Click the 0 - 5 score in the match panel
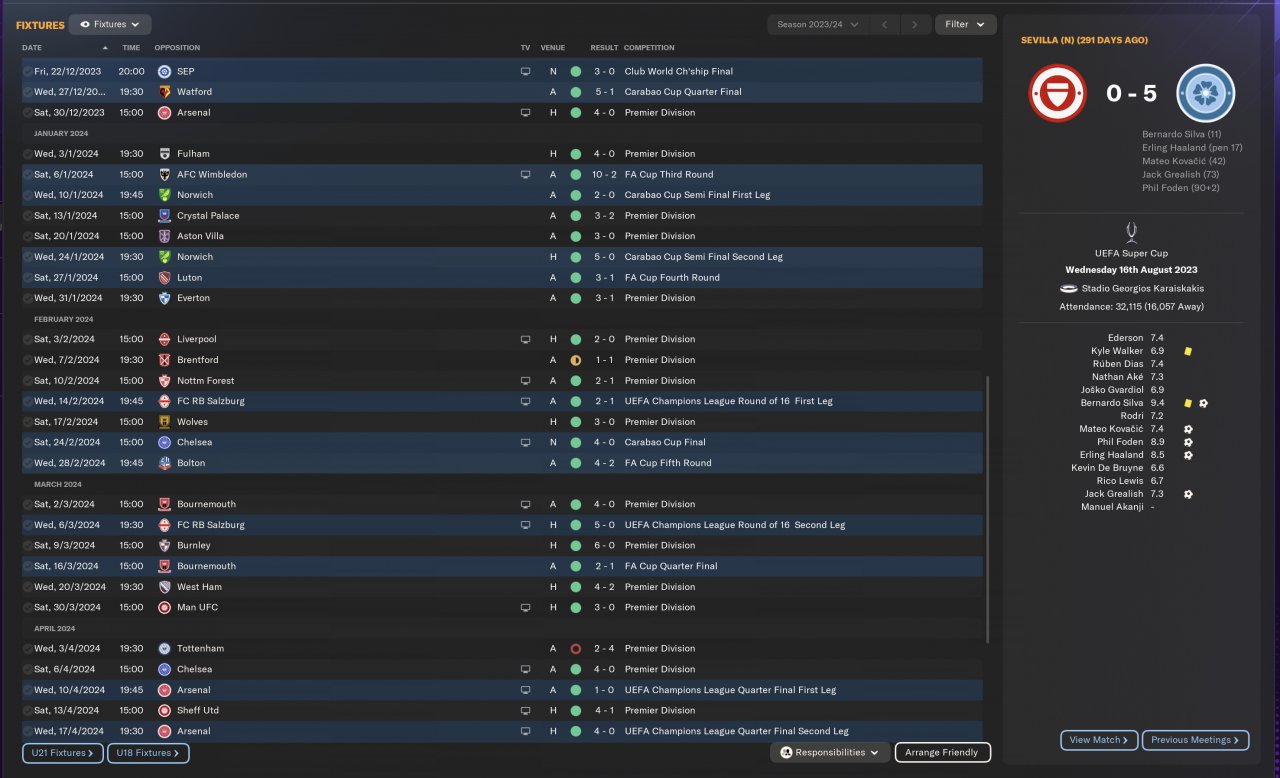 (x=1132, y=93)
